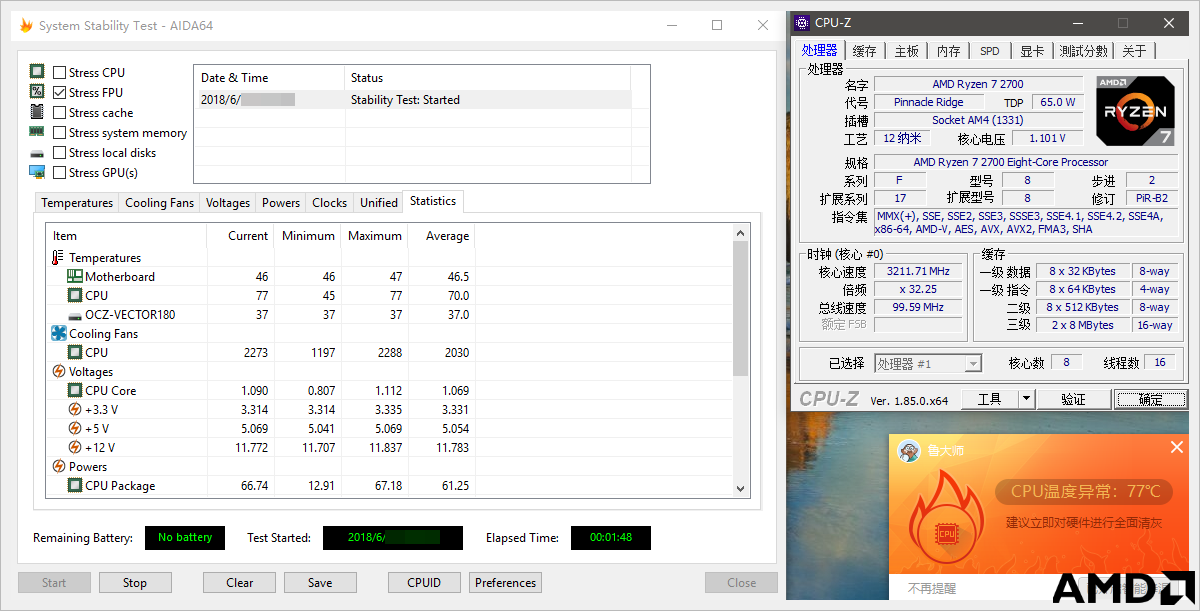
Task: Uncheck the Stress FPU checkbox
Action: [60, 92]
